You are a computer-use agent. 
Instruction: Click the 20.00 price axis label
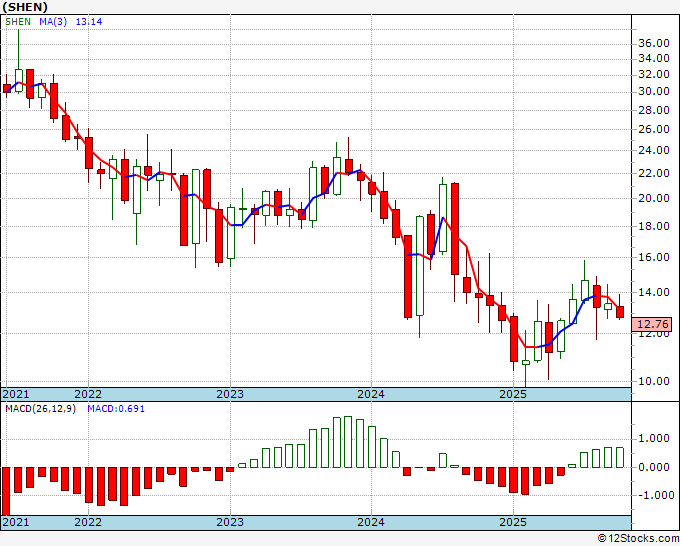(654, 198)
